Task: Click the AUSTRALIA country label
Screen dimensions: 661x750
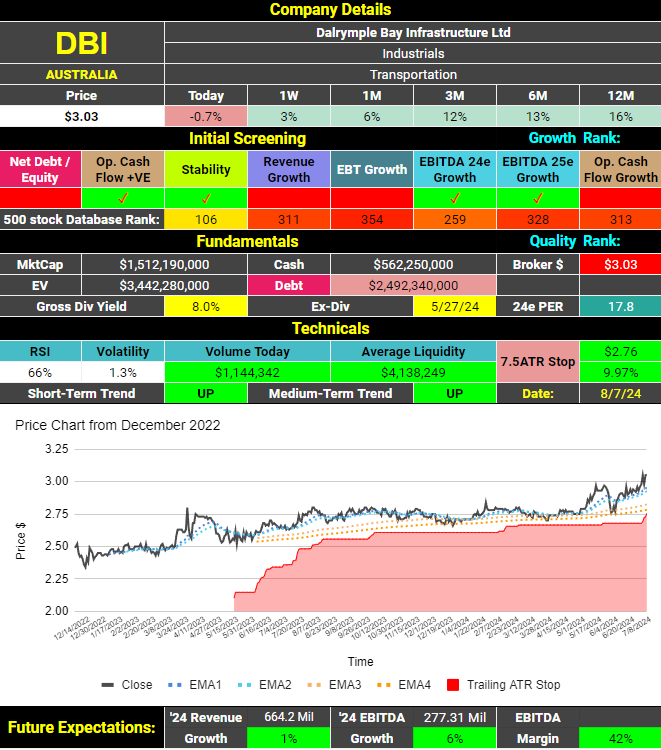Action: coord(81,75)
